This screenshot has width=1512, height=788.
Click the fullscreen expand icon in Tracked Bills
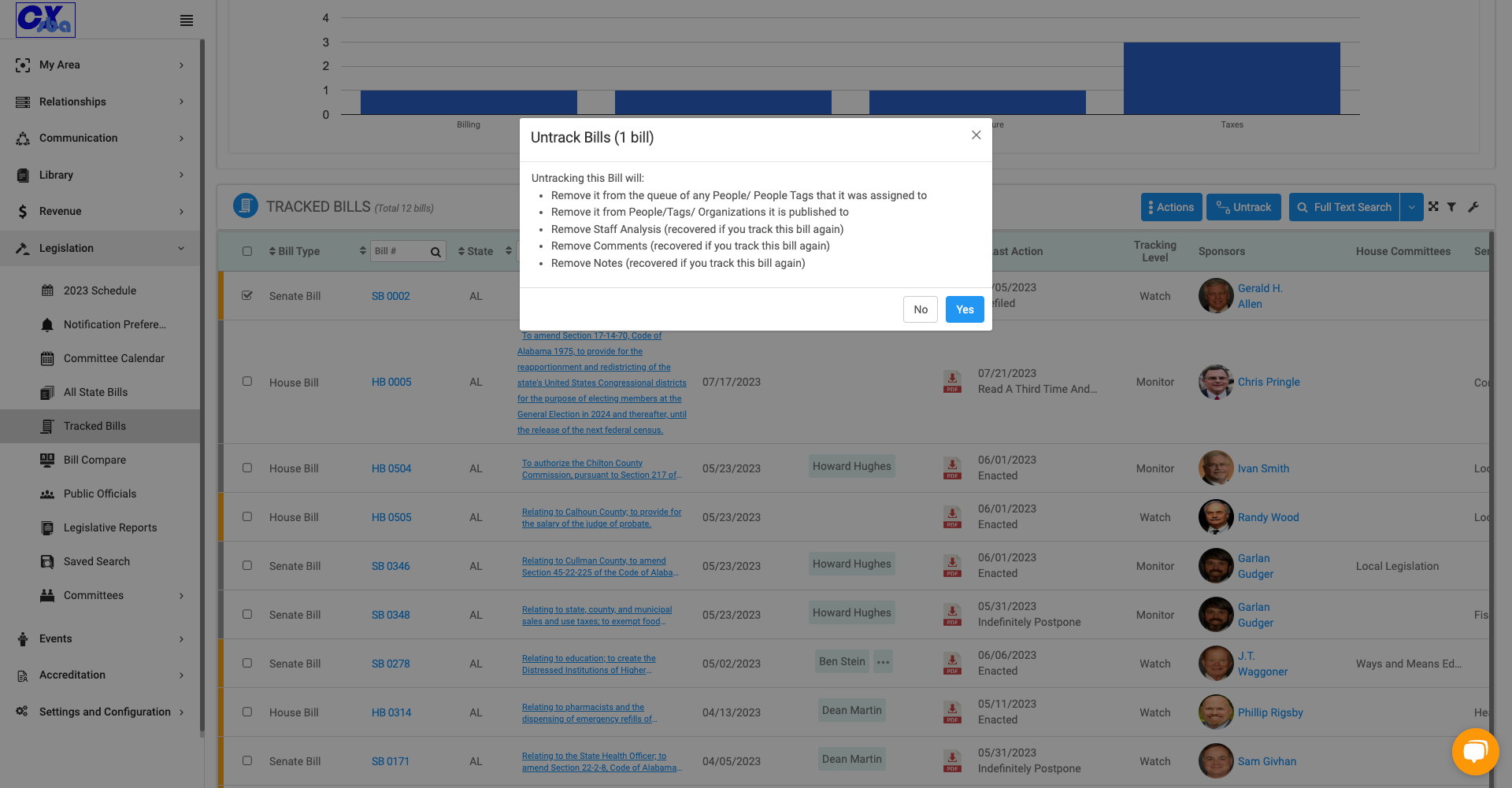tap(1433, 206)
